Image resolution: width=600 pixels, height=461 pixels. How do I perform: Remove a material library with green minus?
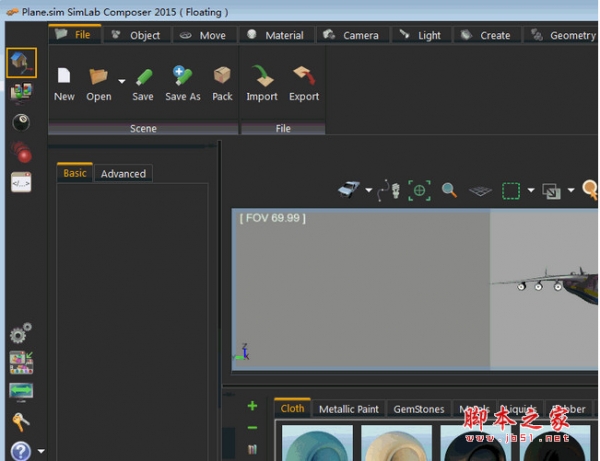[x=252, y=427]
